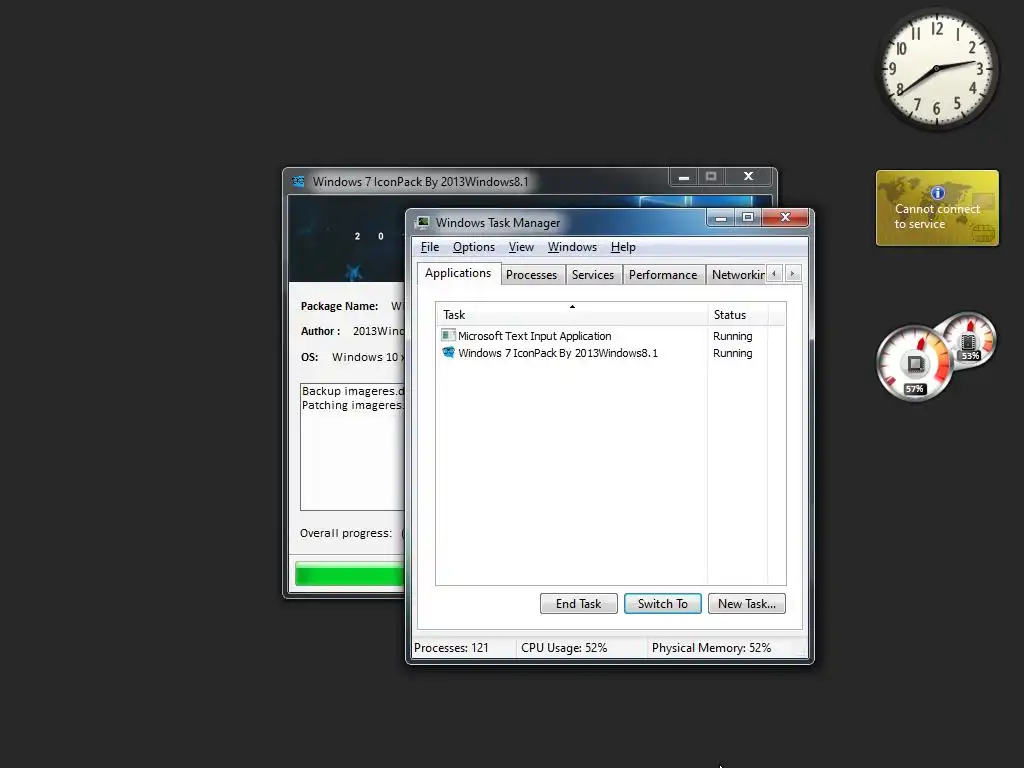The height and width of the screenshot is (768, 1024).
Task: Click the Task Manager title bar icon
Action: 423,223
